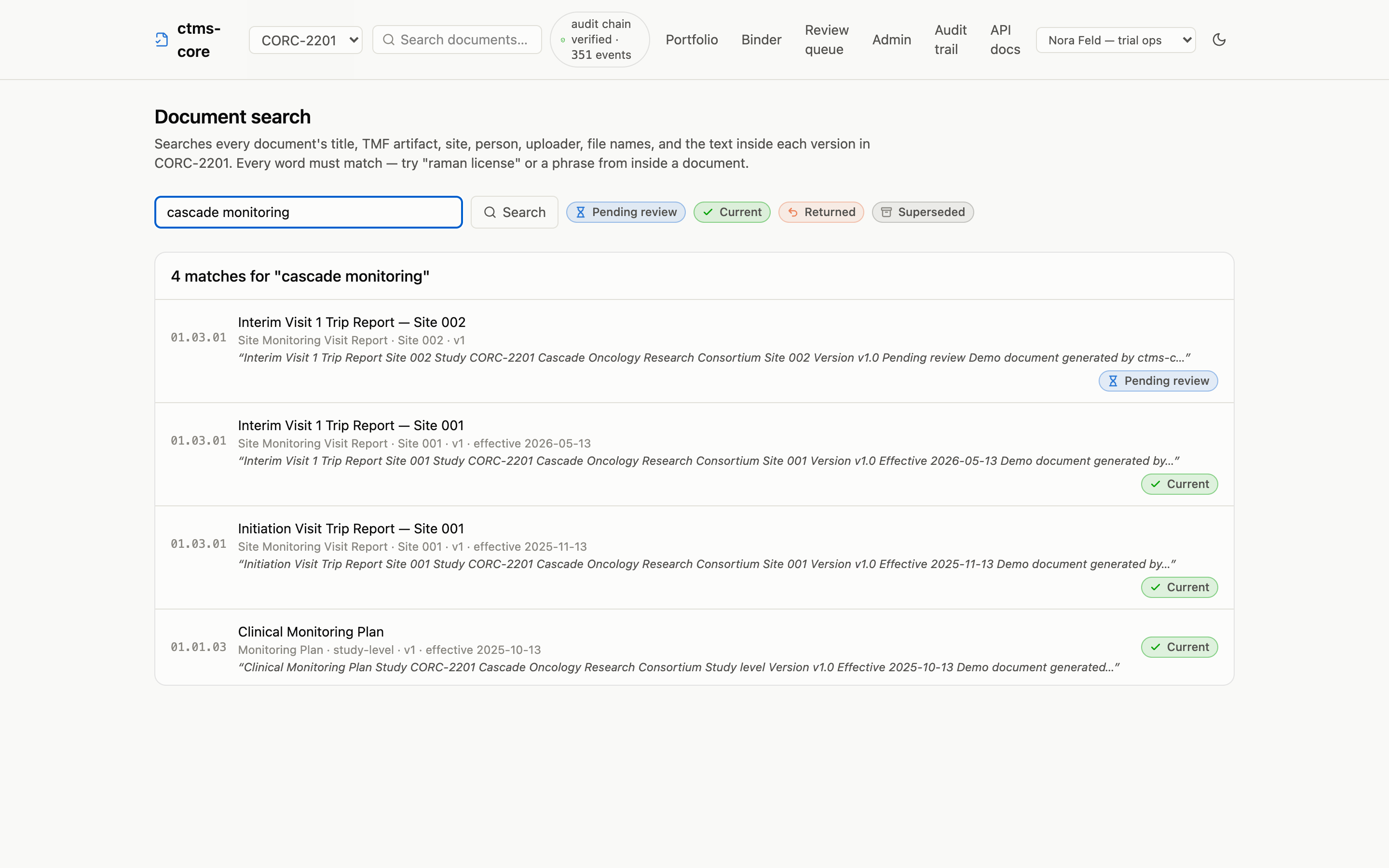The width and height of the screenshot is (1389, 868).
Task: Click snippet starting 'Clinical Monitoring Plan Study CORC-2201'
Action: [x=679, y=667]
